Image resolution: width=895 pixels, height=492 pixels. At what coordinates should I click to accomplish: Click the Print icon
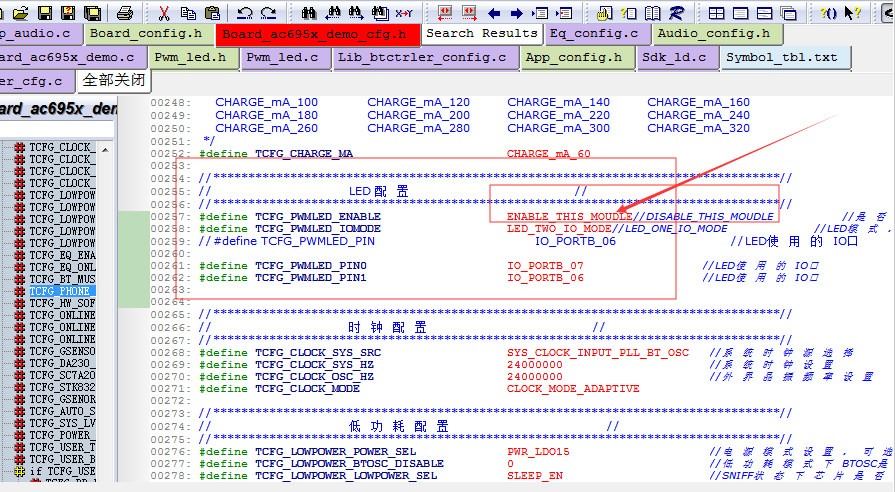(125, 13)
